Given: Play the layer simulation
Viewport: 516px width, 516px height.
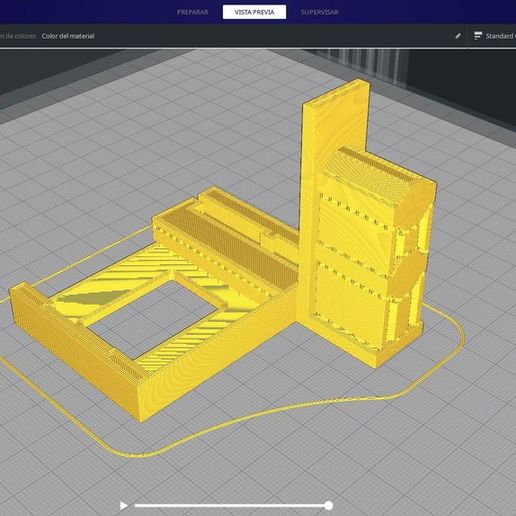Looking at the screenshot, I should [124, 506].
